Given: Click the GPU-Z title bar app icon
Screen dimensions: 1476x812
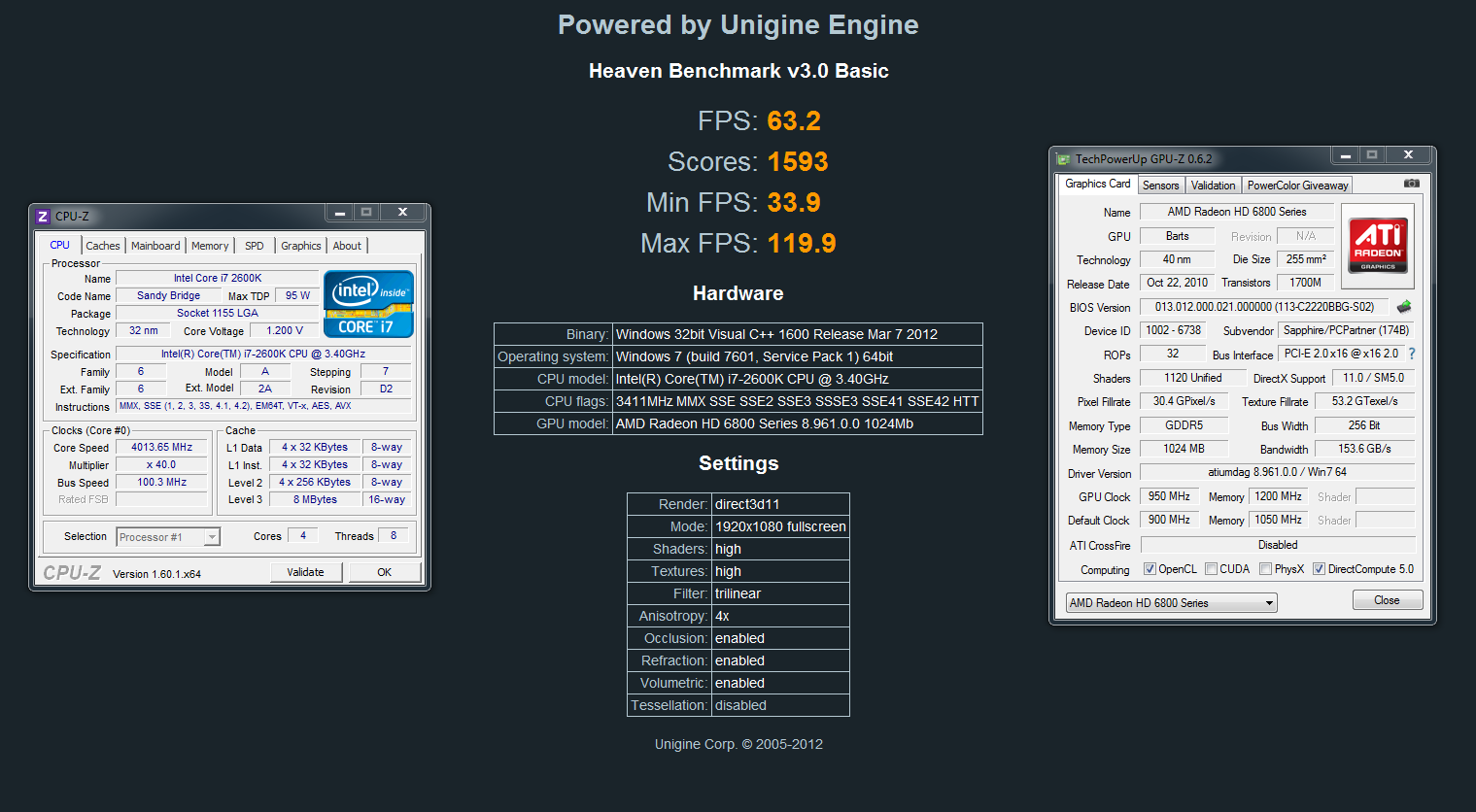Looking at the screenshot, I should [x=1063, y=159].
